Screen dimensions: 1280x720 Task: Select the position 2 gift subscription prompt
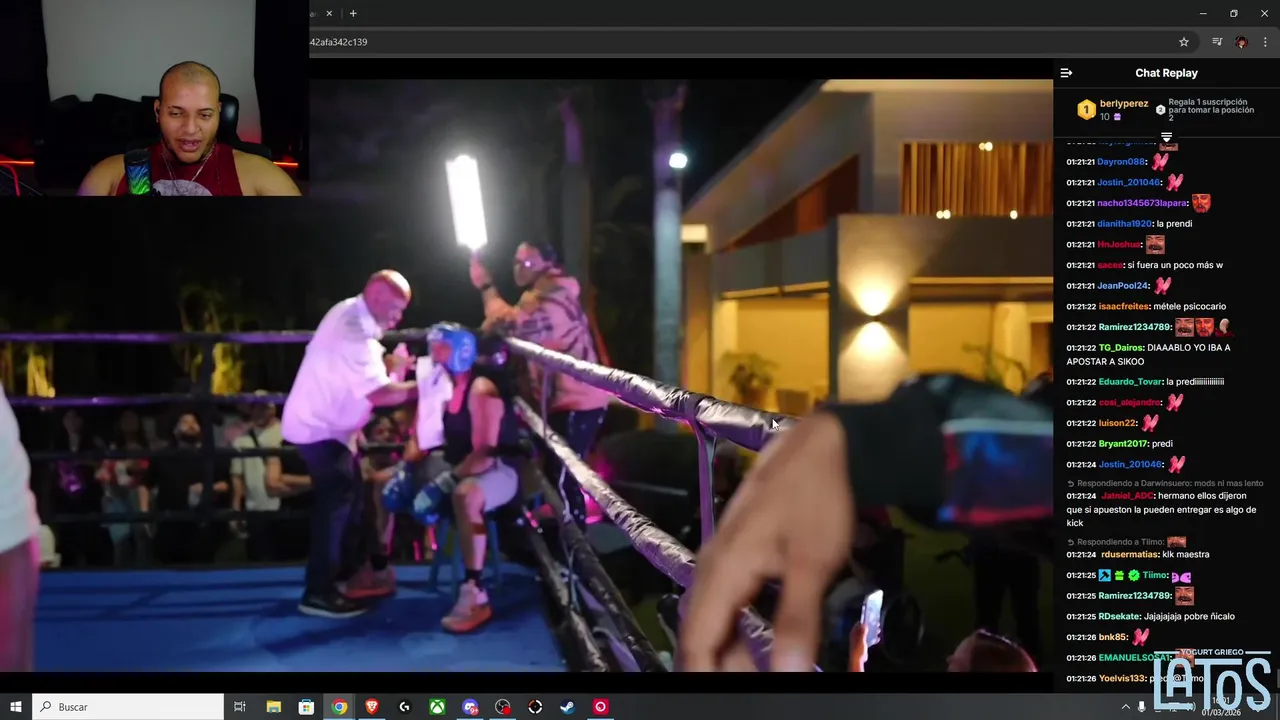(x=1208, y=110)
